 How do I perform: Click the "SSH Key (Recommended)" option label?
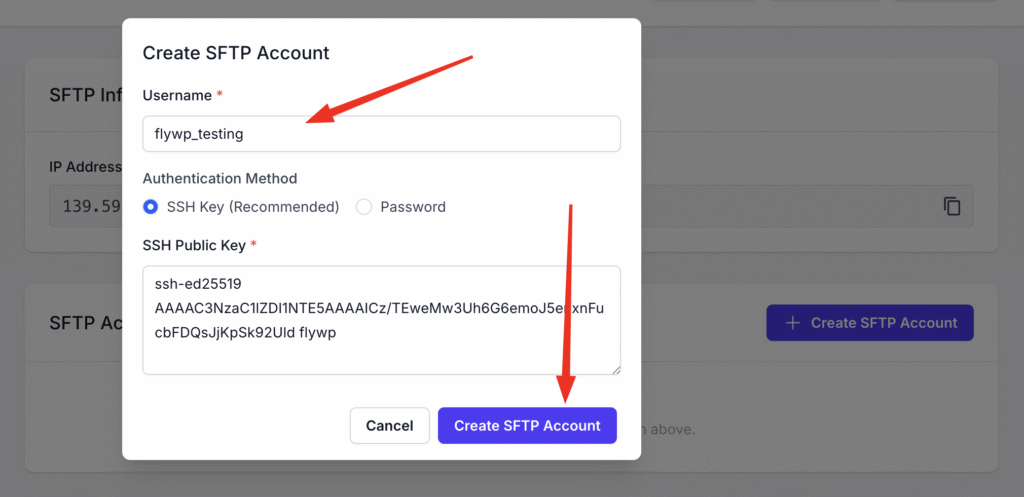coord(253,207)
